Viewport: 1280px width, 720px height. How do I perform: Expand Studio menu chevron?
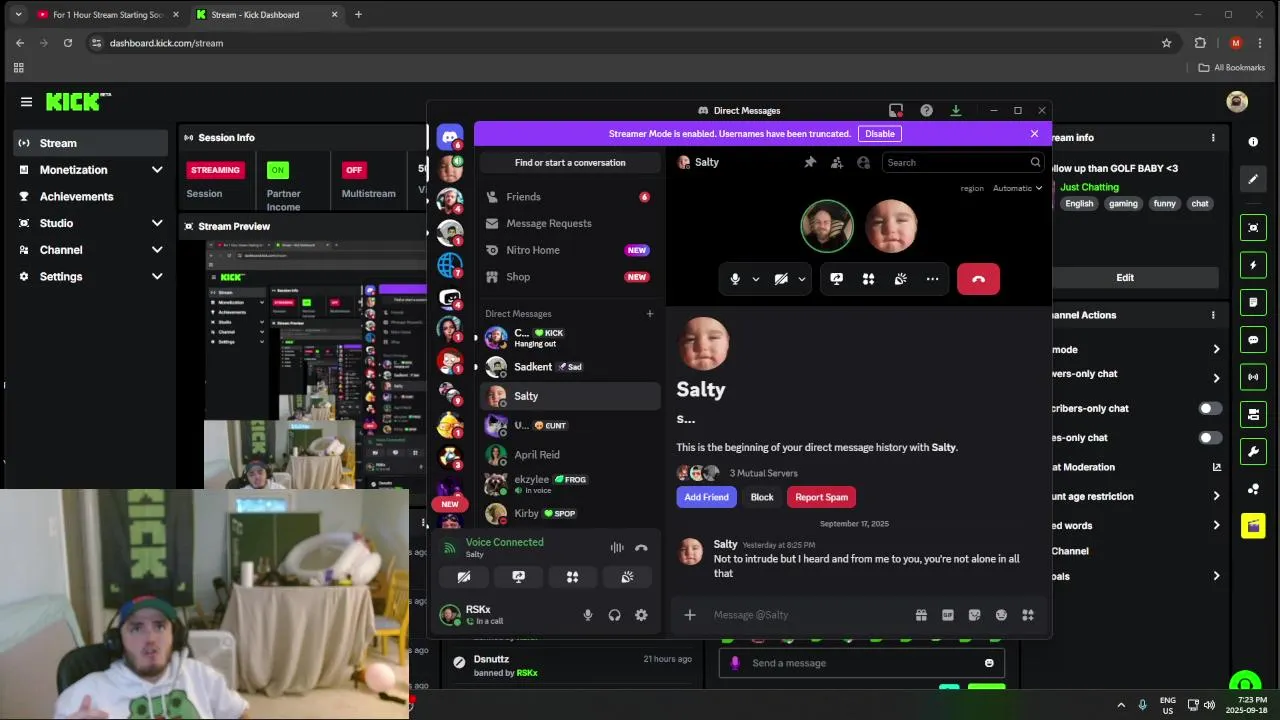coord(157,223)
